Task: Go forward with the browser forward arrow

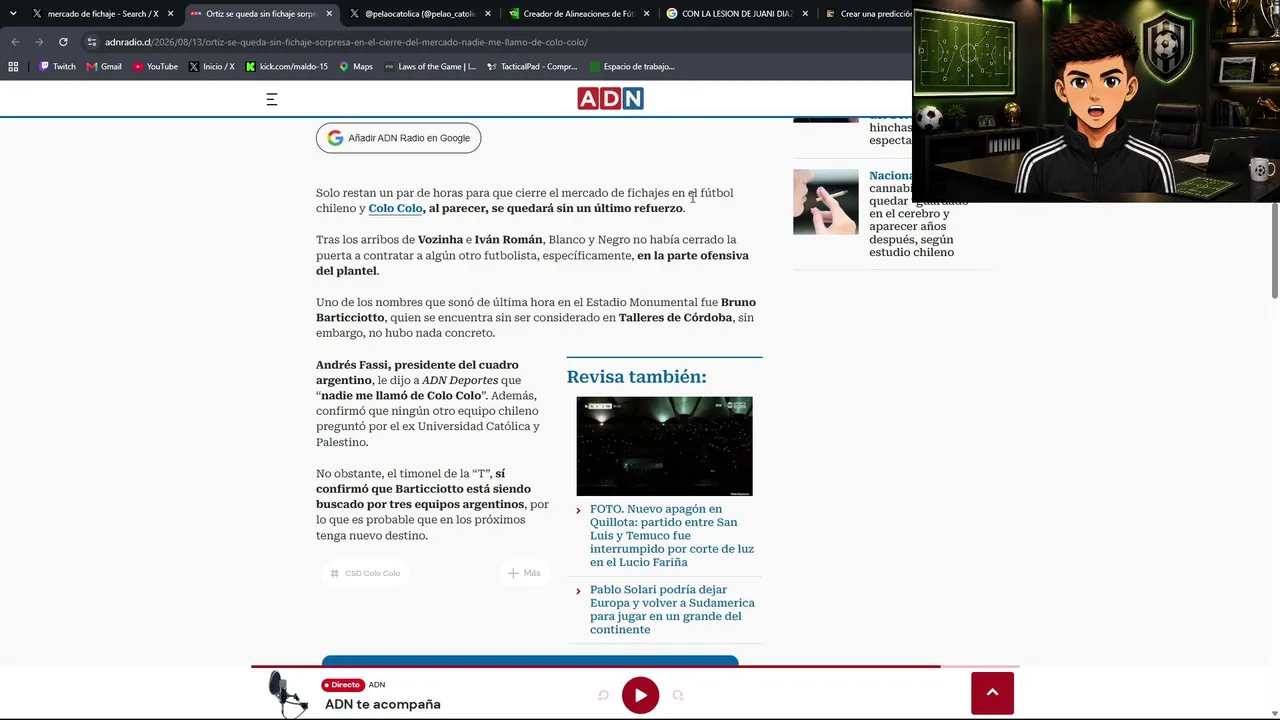Action: click(39, 42)
